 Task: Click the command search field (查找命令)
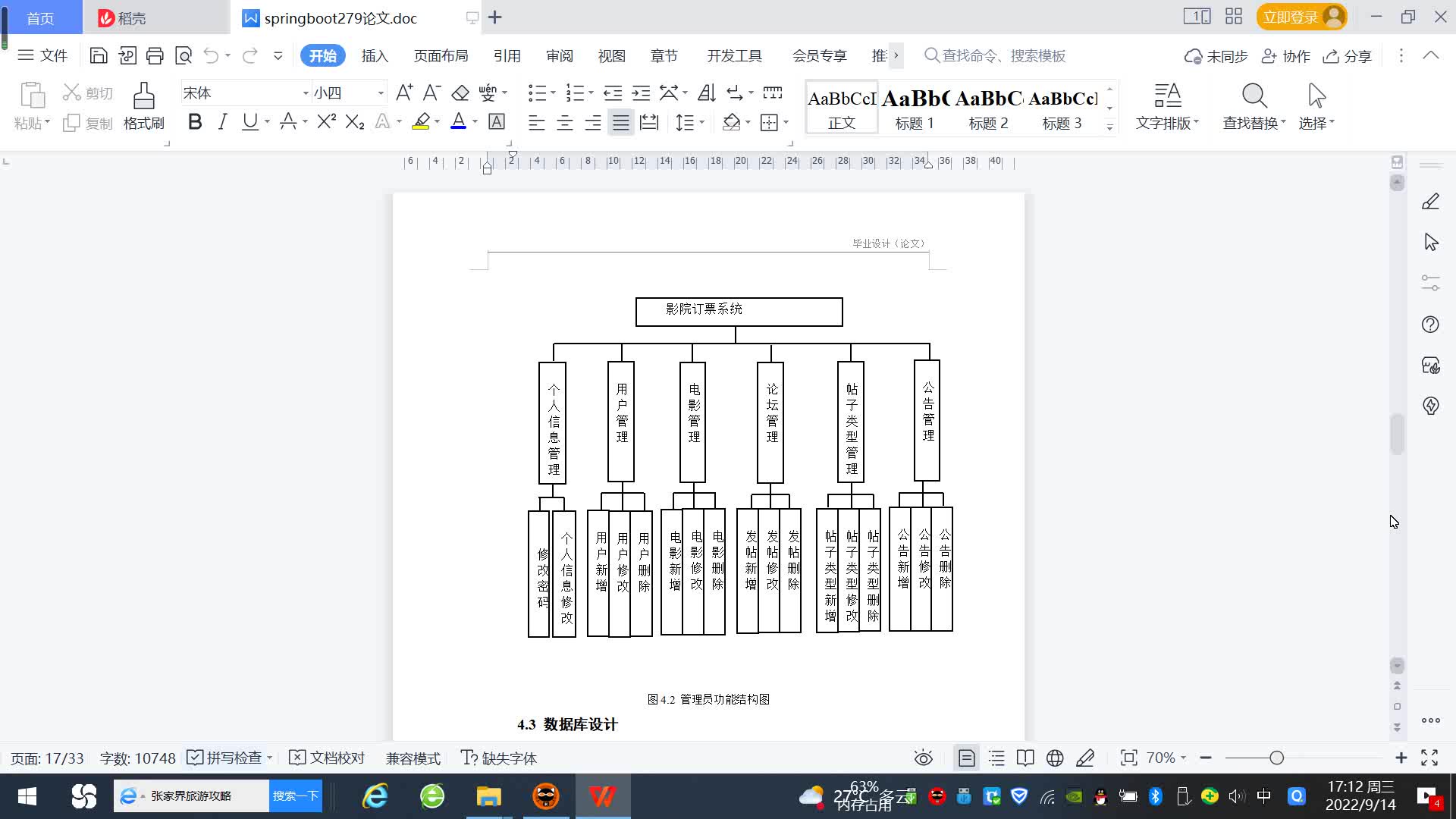coord(995,55)
